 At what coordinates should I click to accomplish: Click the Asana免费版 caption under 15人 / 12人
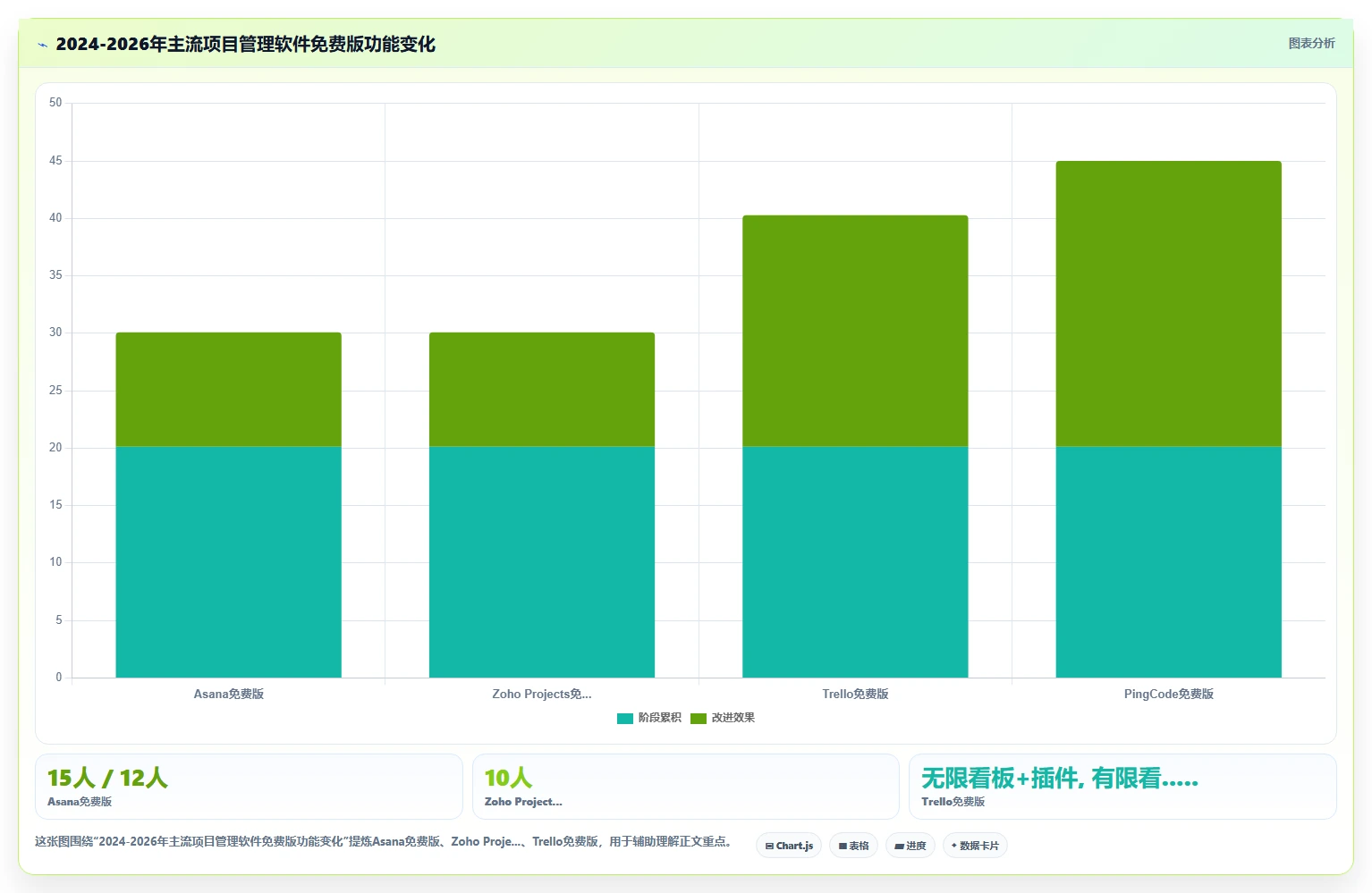[80, 802]
